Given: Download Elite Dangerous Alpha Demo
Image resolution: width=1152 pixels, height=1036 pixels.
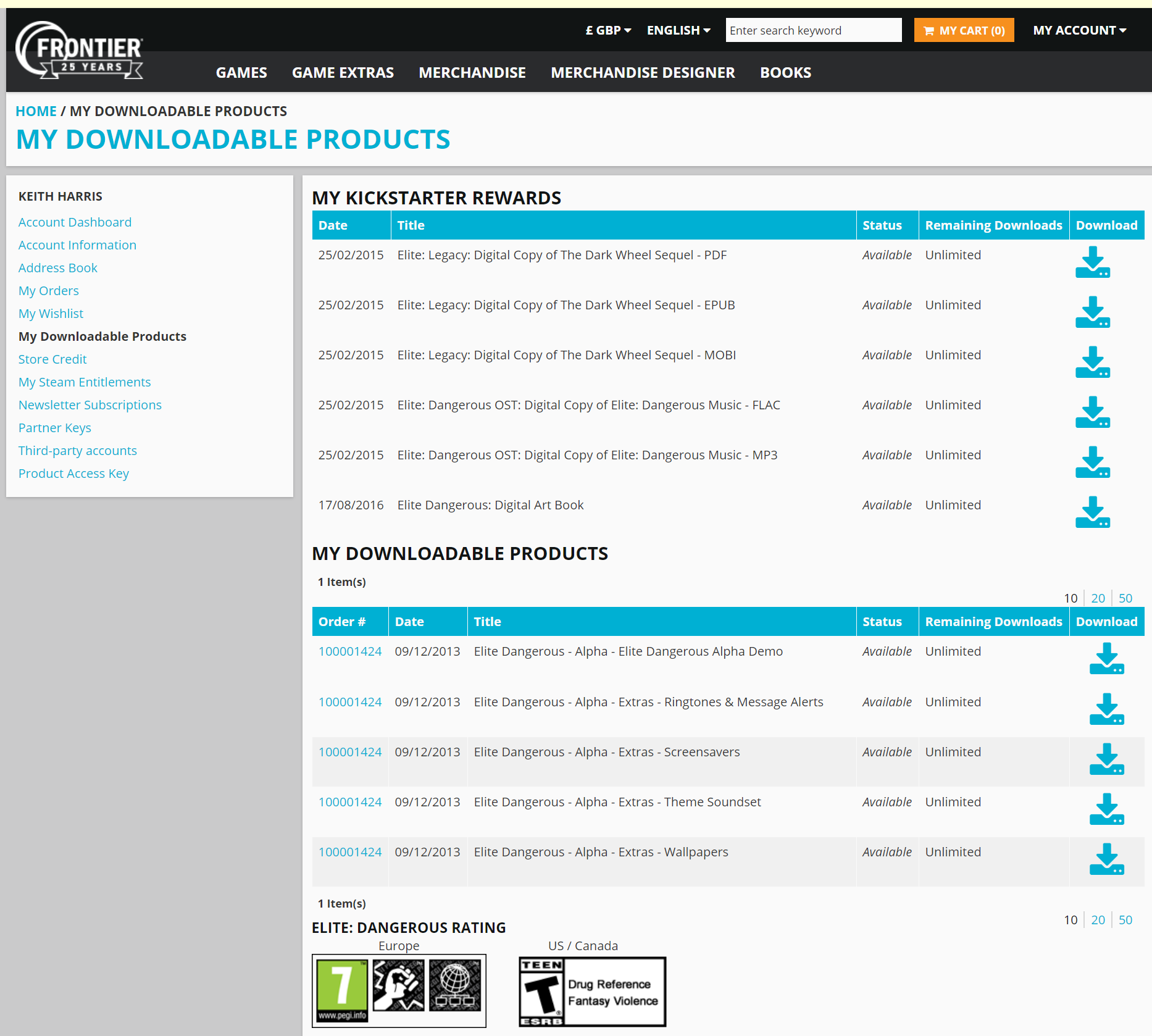Looking at the screenshot, I should 1106,658.
